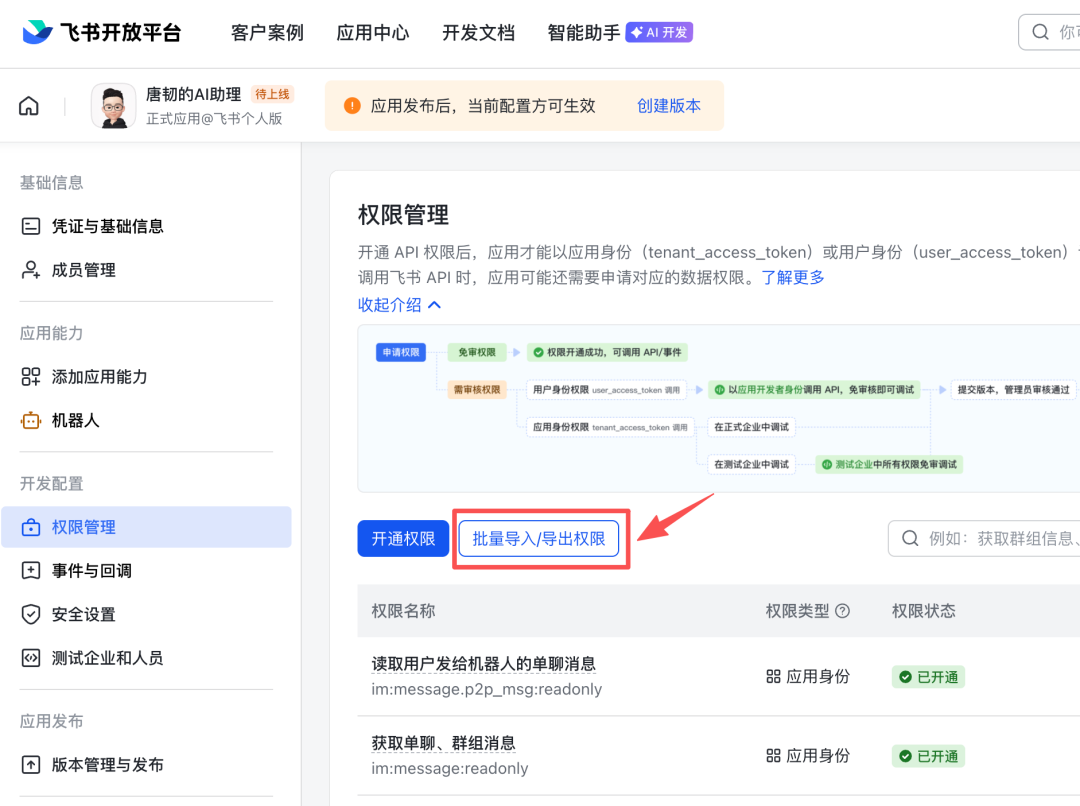Switch to 客户案例 in the top menu
The image size is (1080, 806).
[x=266, y=32]
